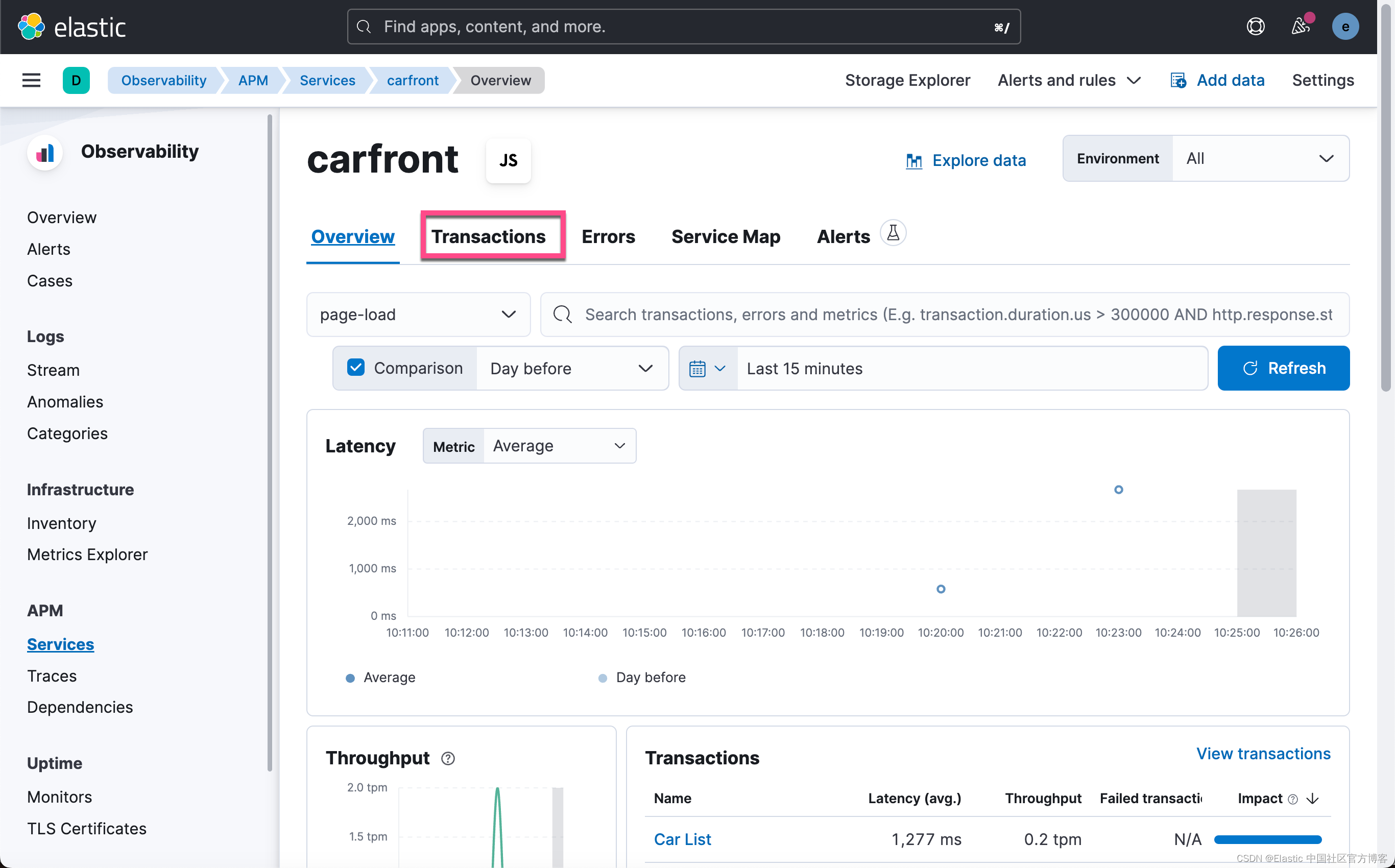Toggle the Comparison checkbox
The image size is (1395, 868).
[x=356, y=368]
